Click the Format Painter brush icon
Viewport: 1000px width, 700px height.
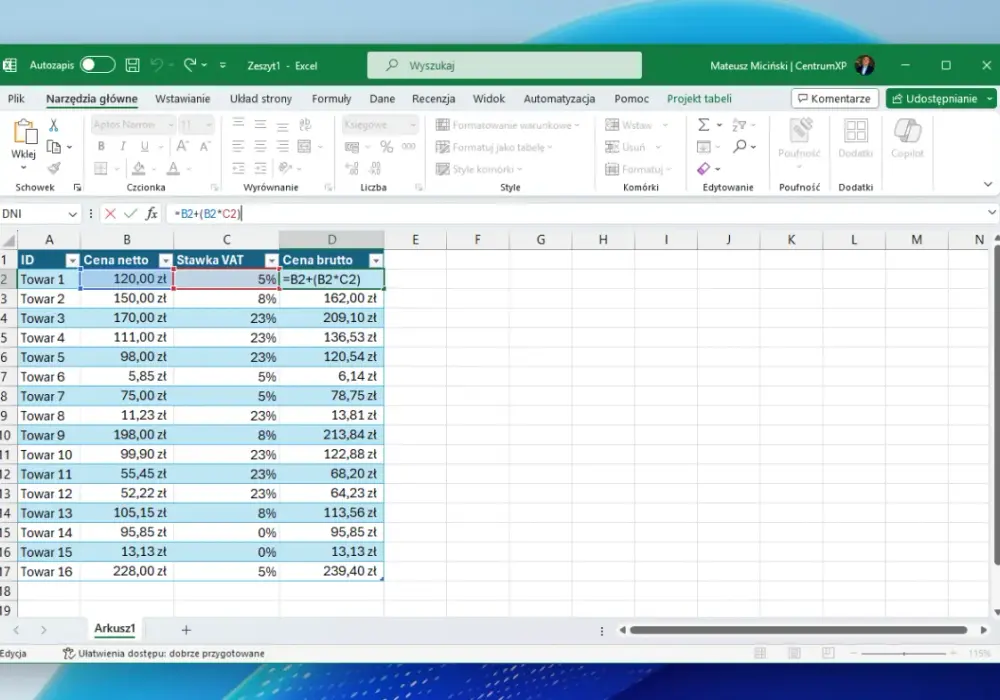pyautogui.click(x=54, y=168)
